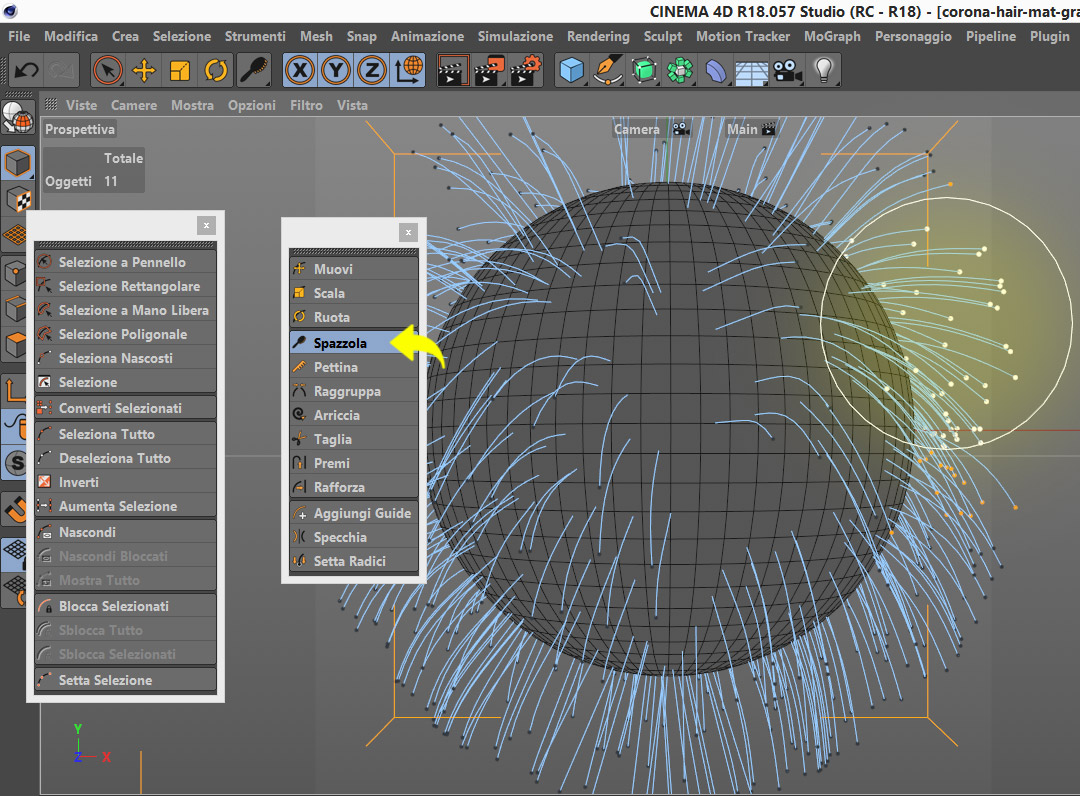Open the viewport Vista menu
Viewport: 1080px width, 796px height.
[352, 105]
